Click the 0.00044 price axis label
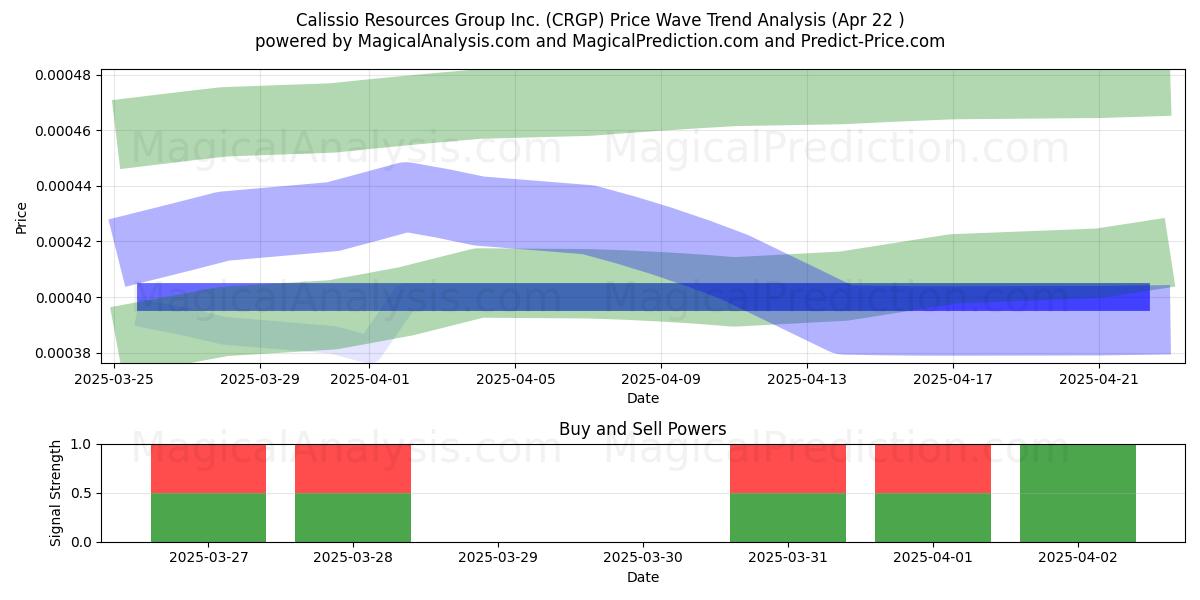Viewport: 1200px width, 600px height. click(x=64, y=186)
